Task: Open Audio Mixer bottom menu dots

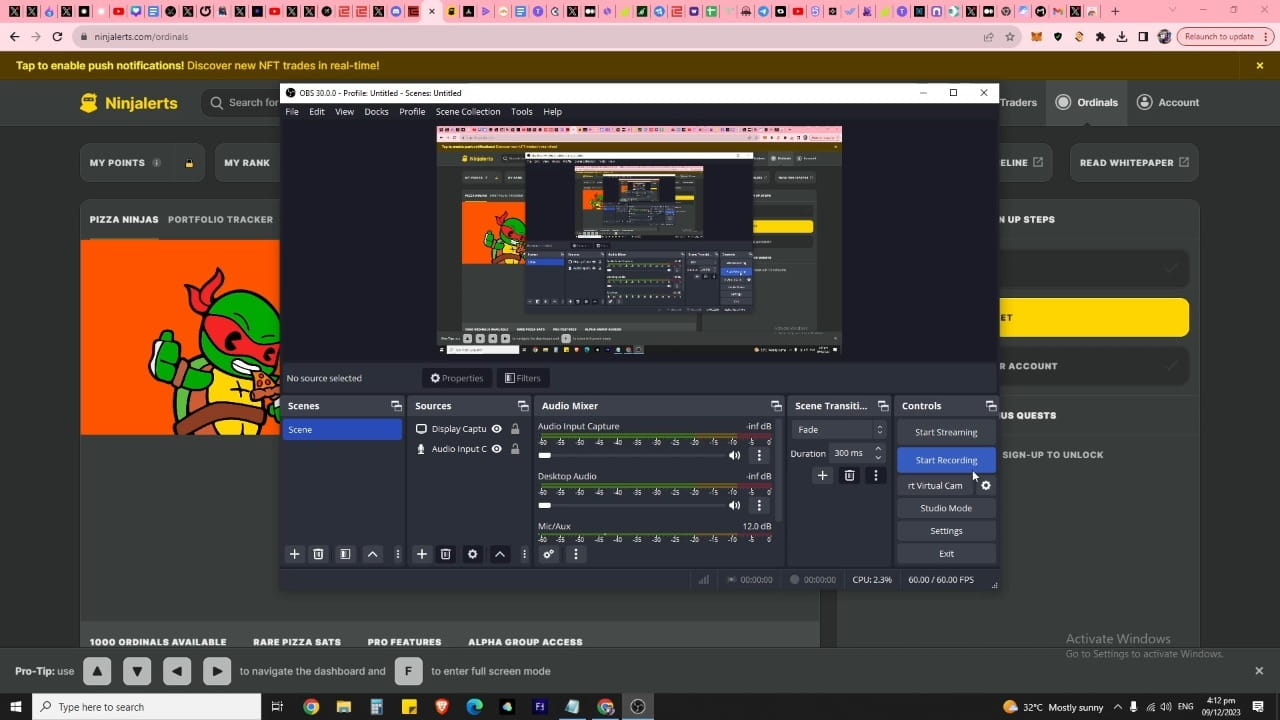Action: [575, 554]
